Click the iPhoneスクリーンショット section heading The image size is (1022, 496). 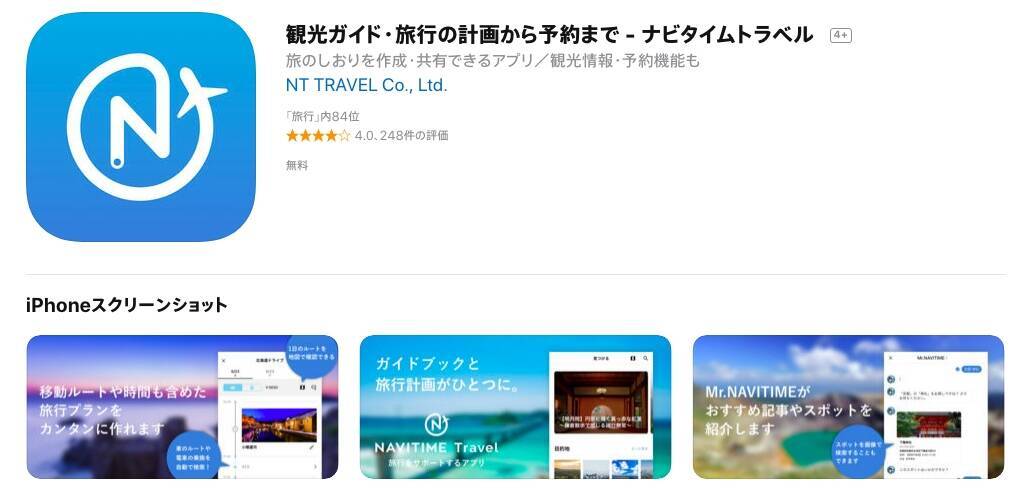click(x=127, y=305)
